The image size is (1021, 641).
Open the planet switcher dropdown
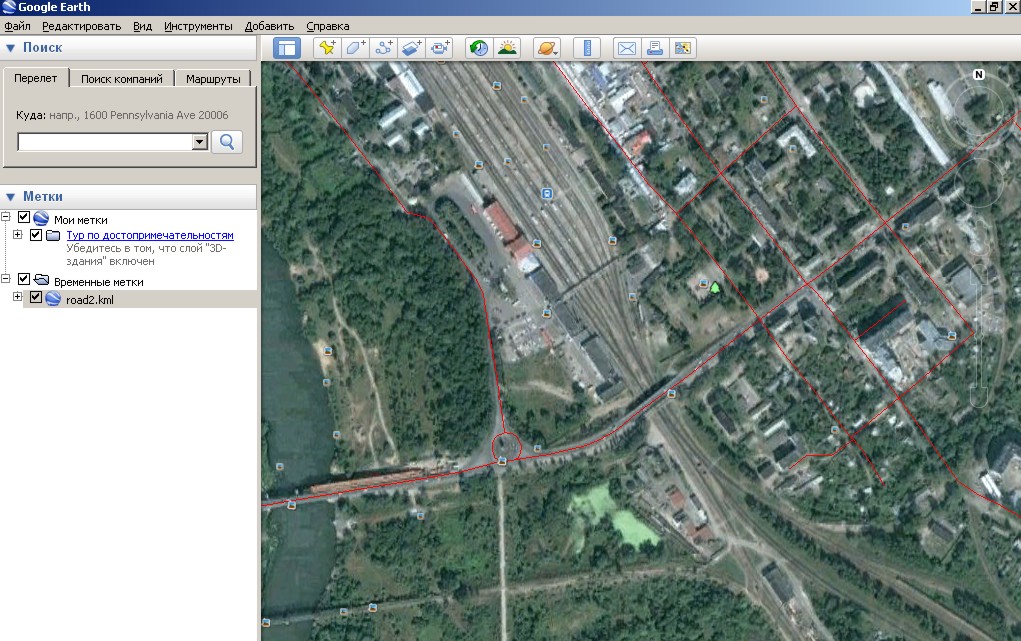(x=547, y=47)
